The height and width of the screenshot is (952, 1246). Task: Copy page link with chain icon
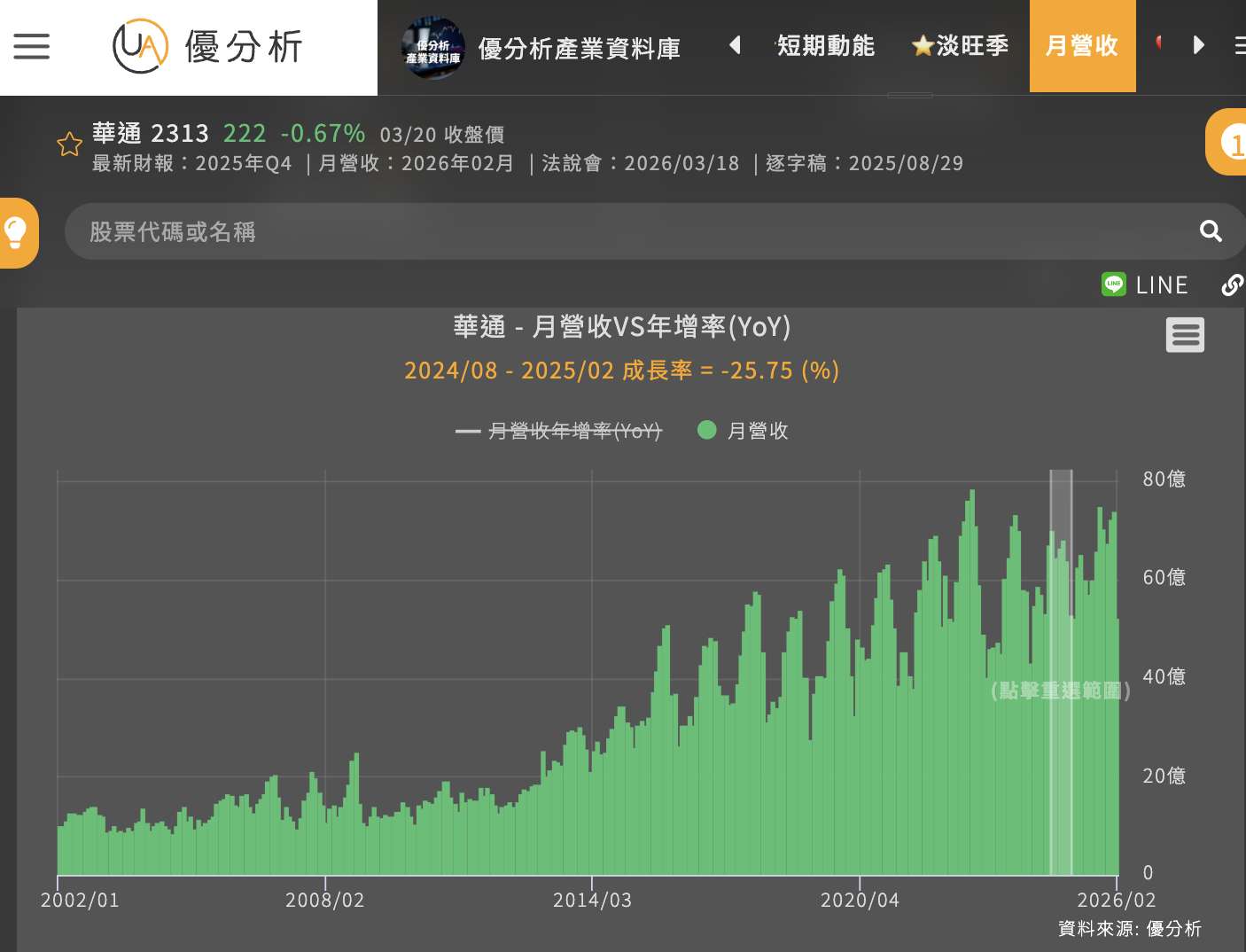[x=1232, y=285]
